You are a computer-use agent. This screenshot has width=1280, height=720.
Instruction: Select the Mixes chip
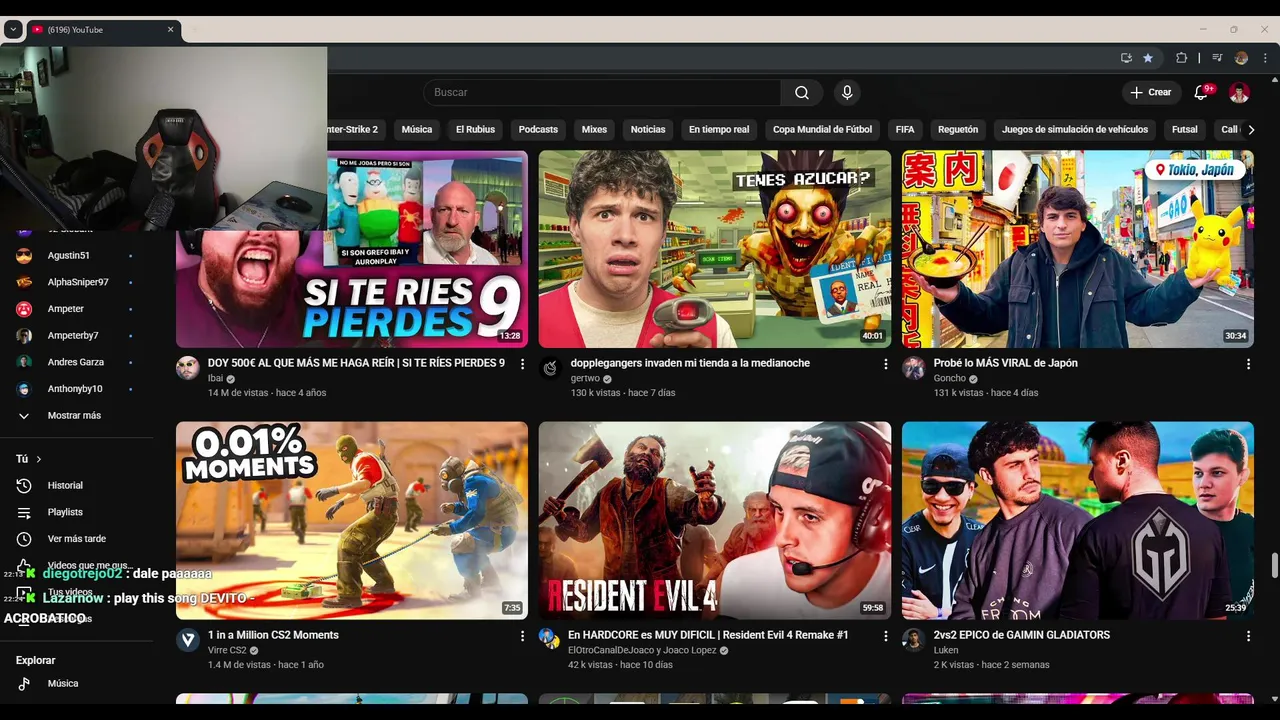[594, 129]
